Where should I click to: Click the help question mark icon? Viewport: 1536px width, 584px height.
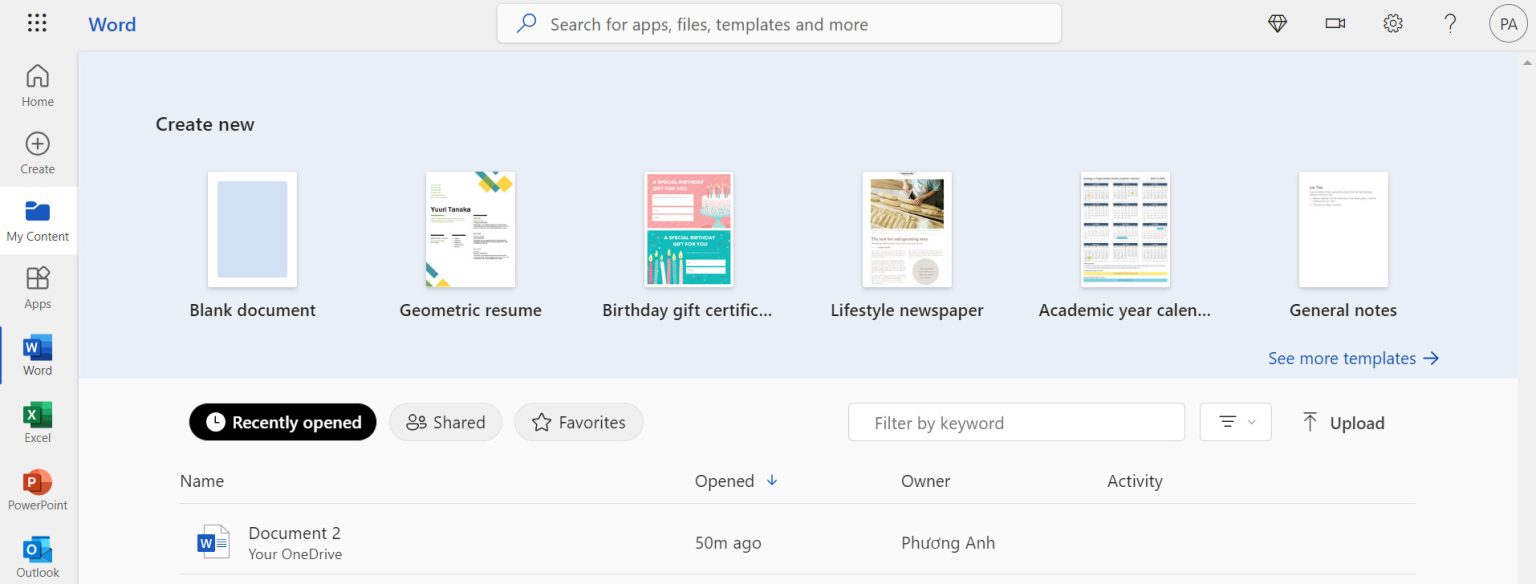point(1450,24)
